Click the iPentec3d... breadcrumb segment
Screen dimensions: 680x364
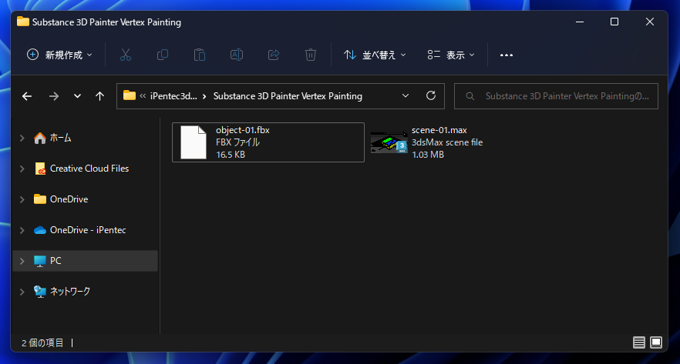click(x=173, y=96)
